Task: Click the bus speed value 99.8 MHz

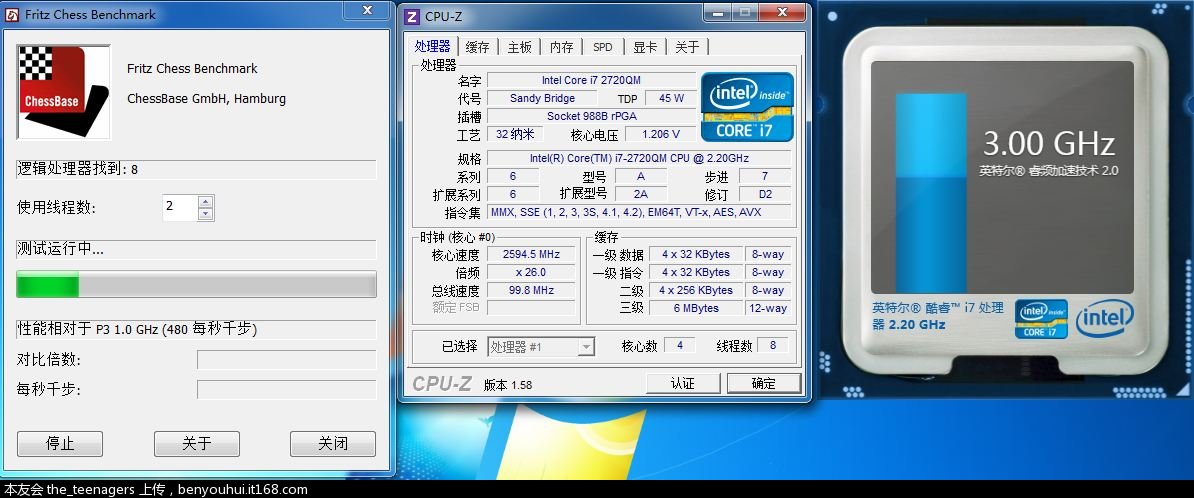Action: click(x=532, y=290)
